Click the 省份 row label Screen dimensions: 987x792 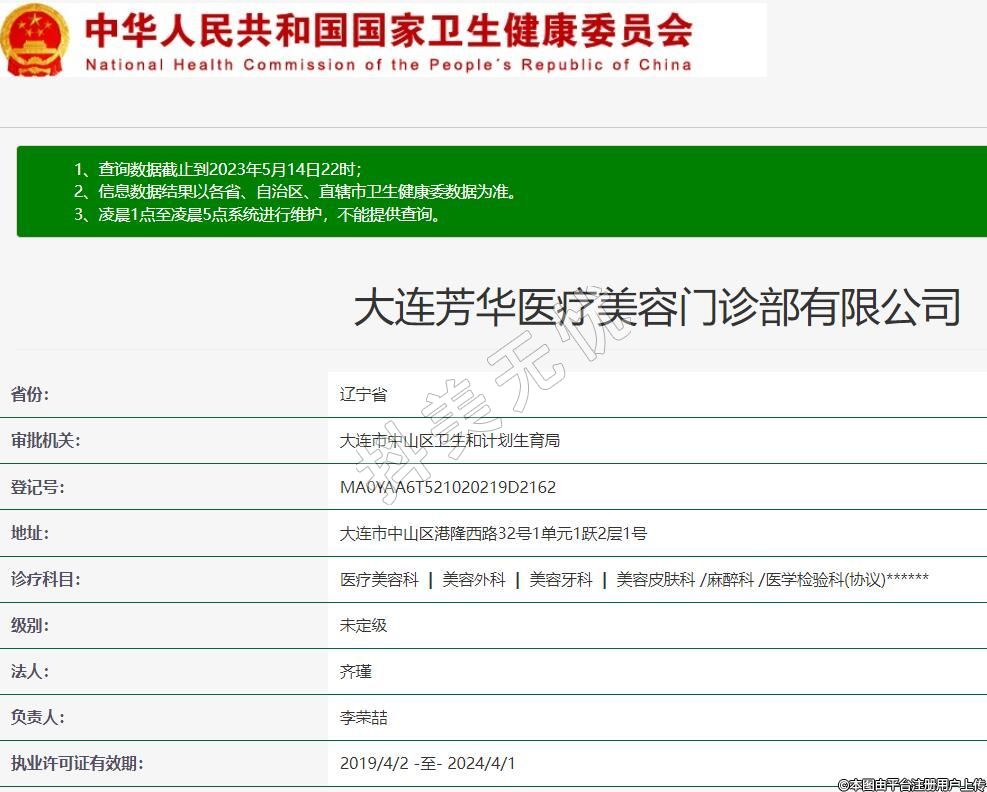[x=30, y=394]
